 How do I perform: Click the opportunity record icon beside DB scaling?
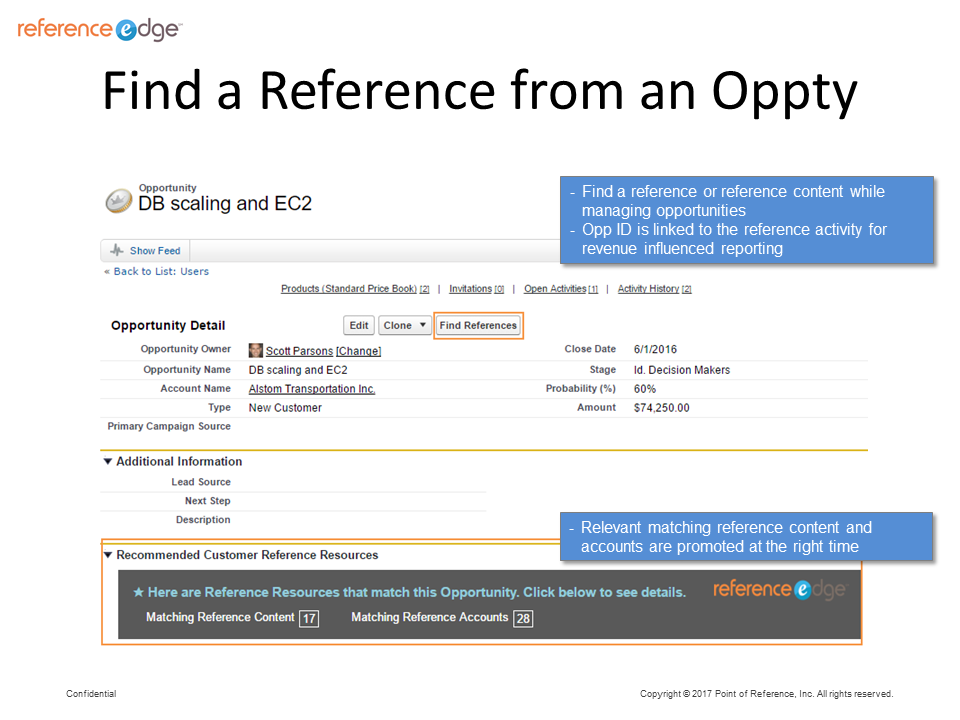[x=117, y=199]
